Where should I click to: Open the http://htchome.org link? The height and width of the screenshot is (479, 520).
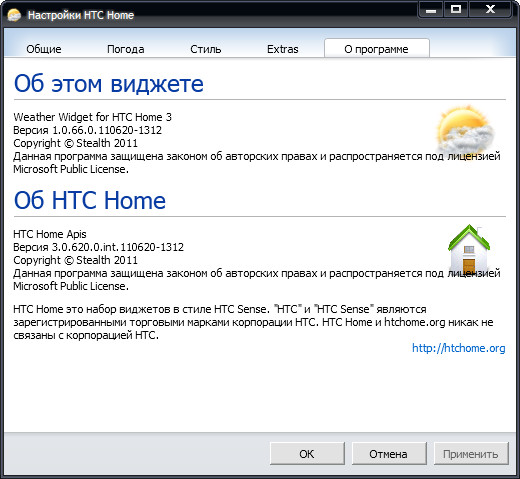tap(459, 348)
